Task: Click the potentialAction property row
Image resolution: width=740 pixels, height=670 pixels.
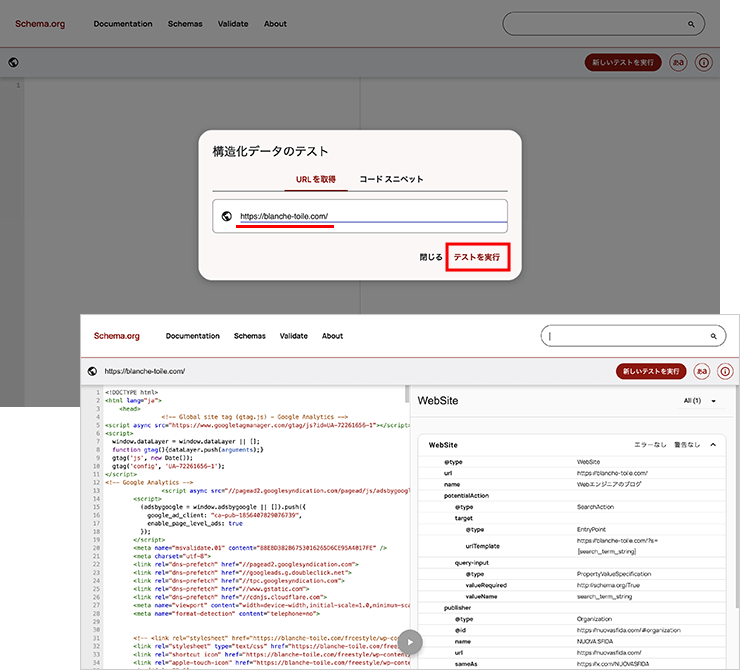Action: [x=572, y=495]
